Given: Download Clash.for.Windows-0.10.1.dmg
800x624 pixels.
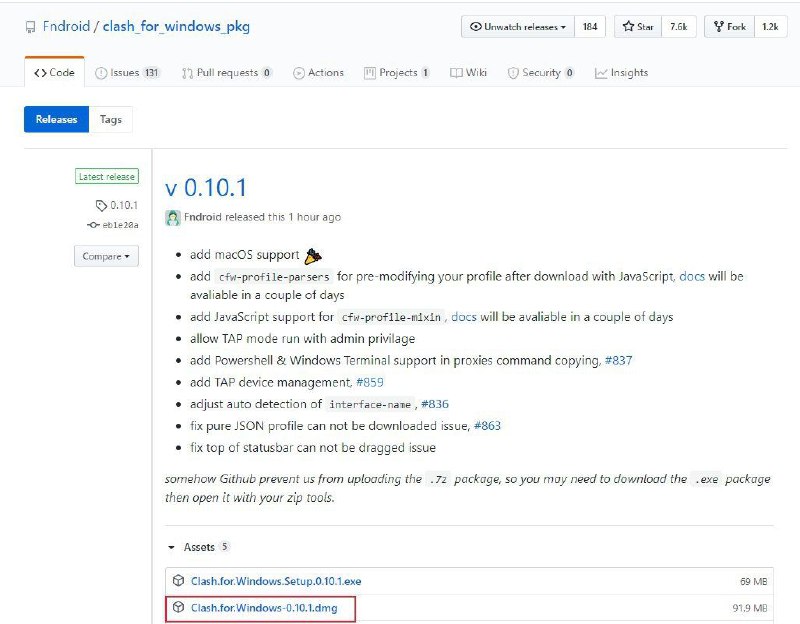Looking at the screenshot, I should coord(270,608).
